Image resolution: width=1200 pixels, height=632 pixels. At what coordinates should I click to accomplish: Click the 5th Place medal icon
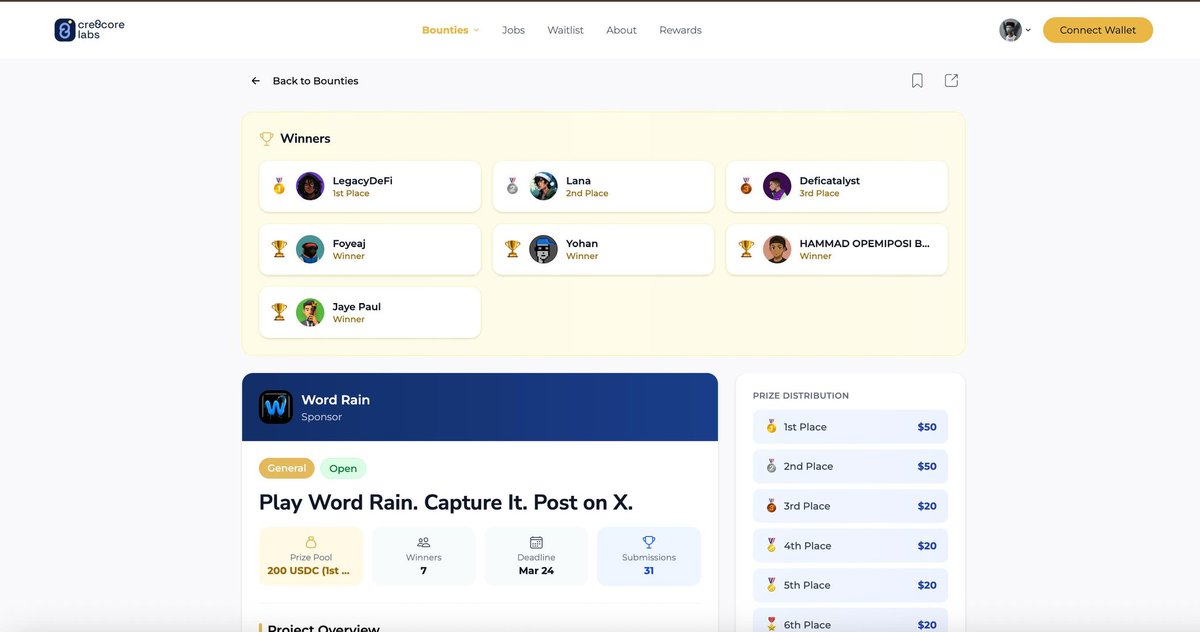click(x=771, y=585)
